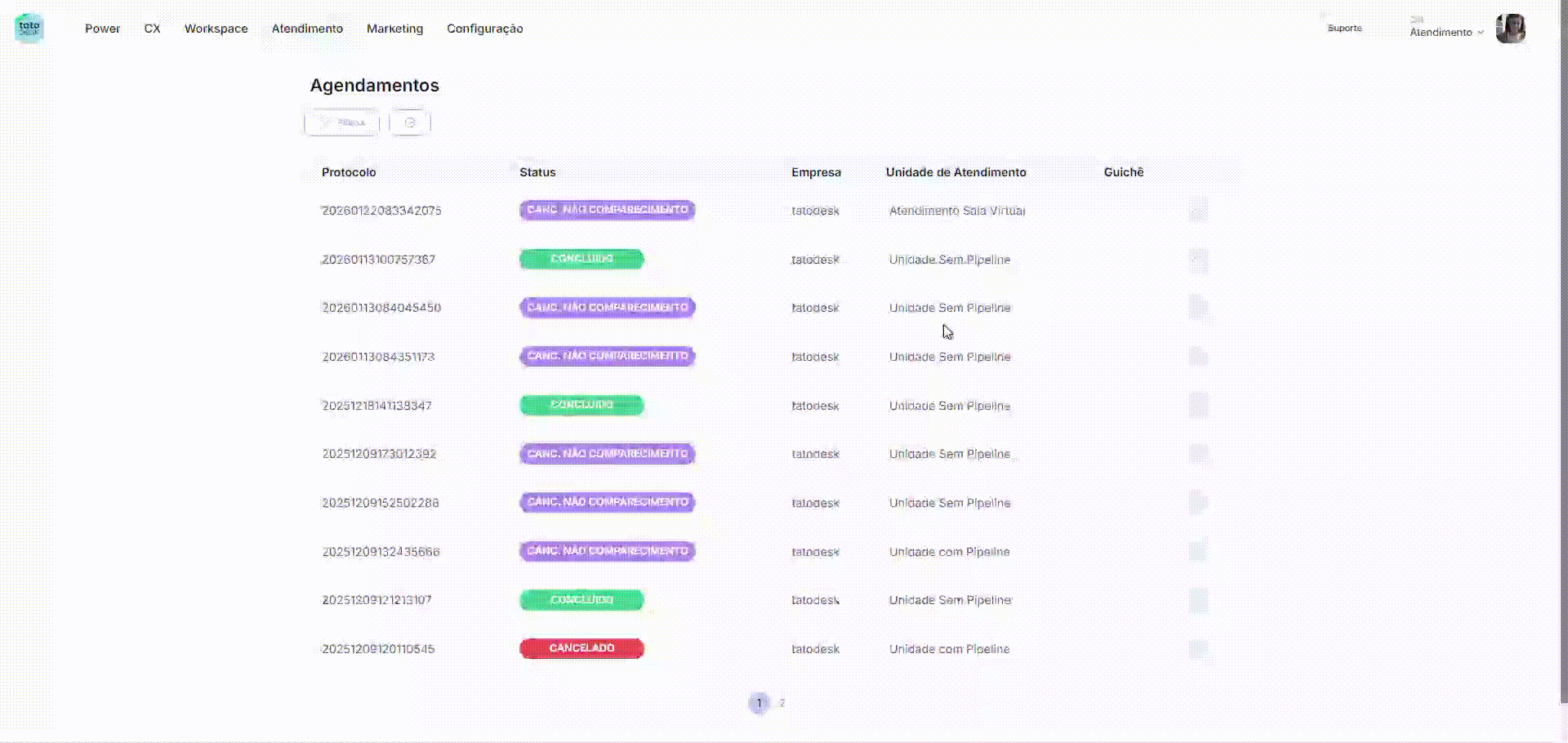This screenshot has height=743, width=1568.
Task: Click action icon for protocol 20260113100757367
Action: click(x=1197, y=260)
